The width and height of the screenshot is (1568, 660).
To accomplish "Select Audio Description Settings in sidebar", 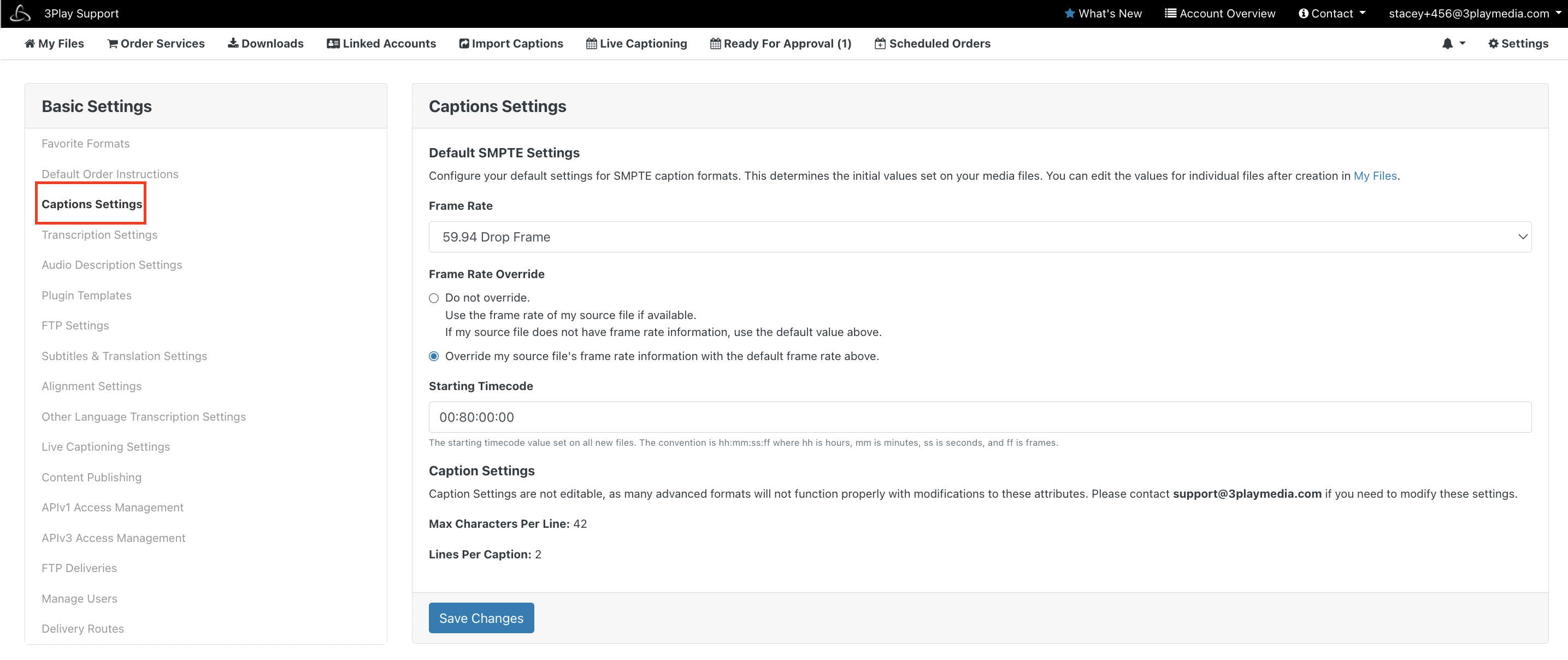I will tap(111, 265).
